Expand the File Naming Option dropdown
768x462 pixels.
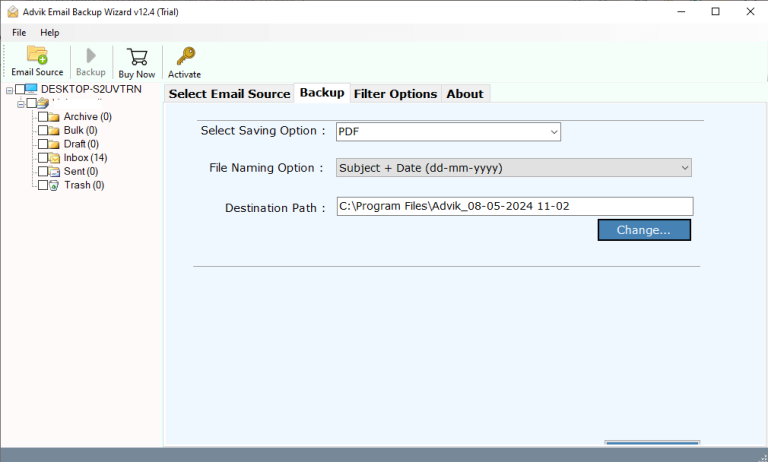tap(513, 168)
